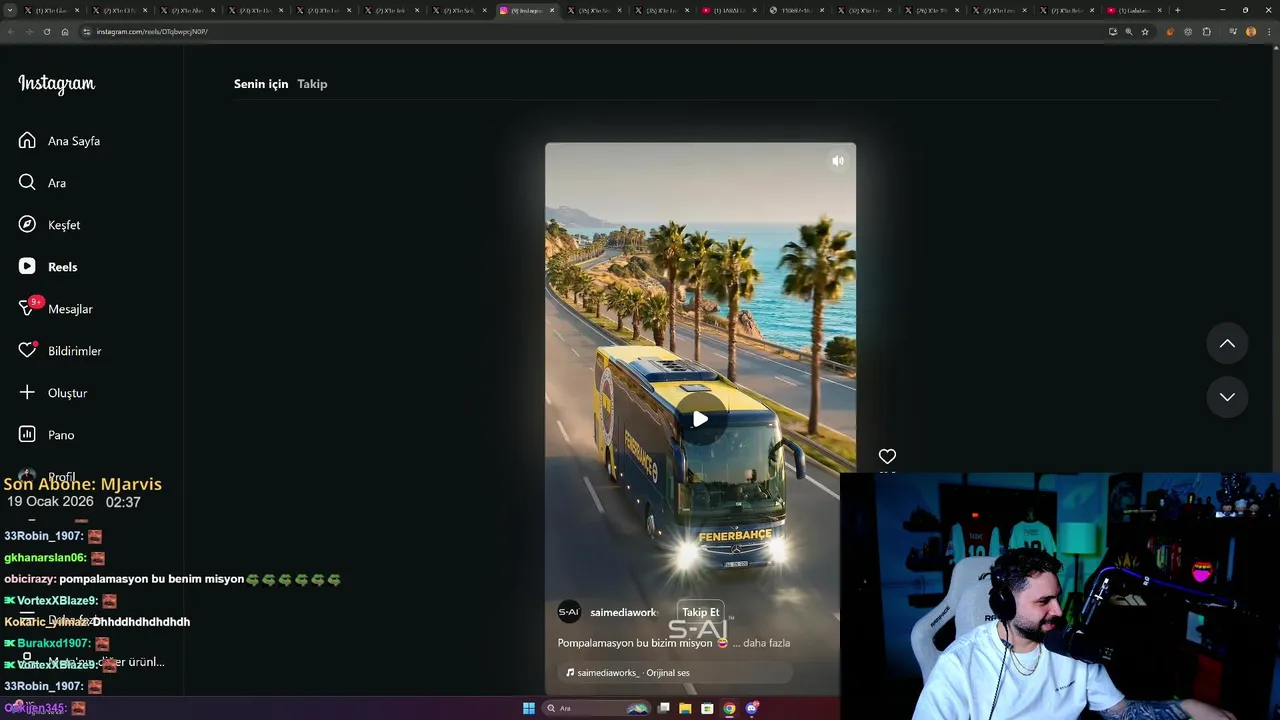Open the Reels section in sidebar
The height and width of the screenshot is (720, 1280).
coord(48,267)
